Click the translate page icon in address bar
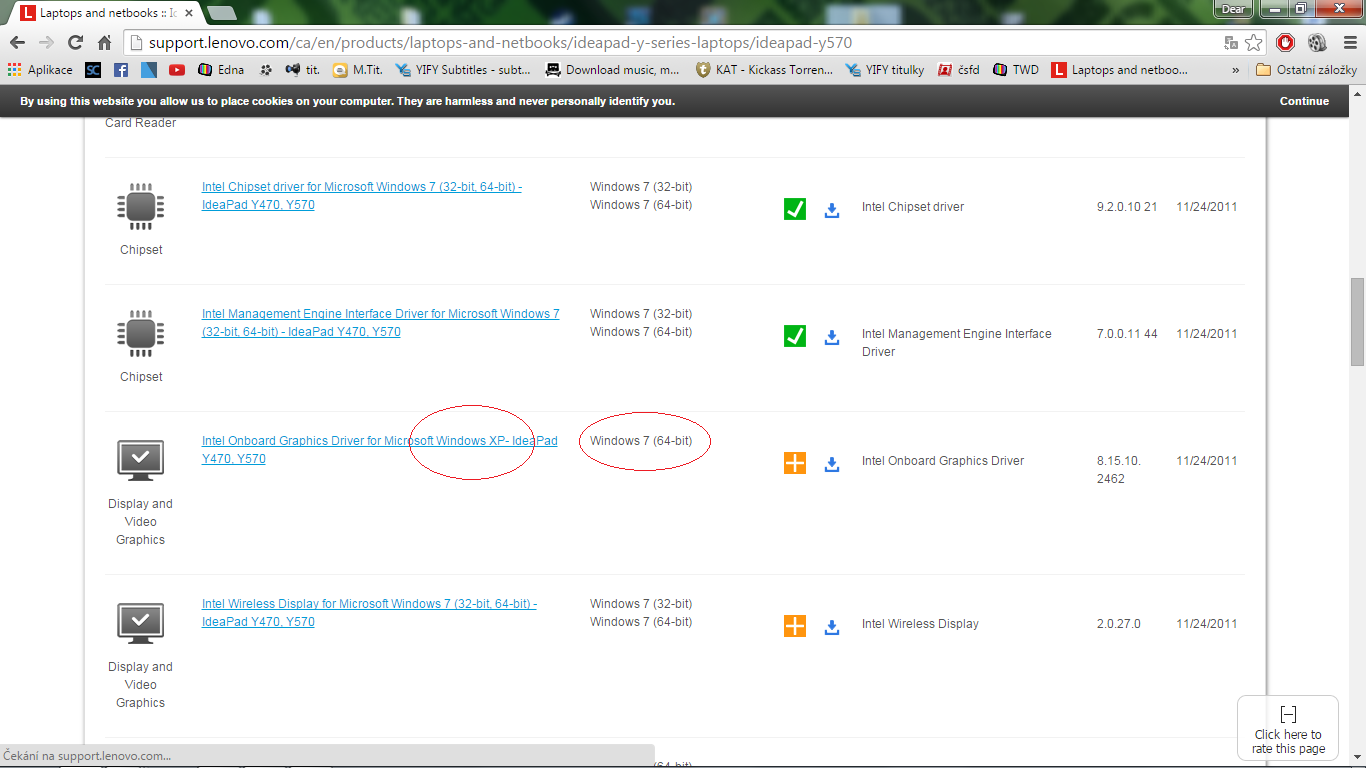The height and width of the screenshot is (768, 1366). (1231, 43)
